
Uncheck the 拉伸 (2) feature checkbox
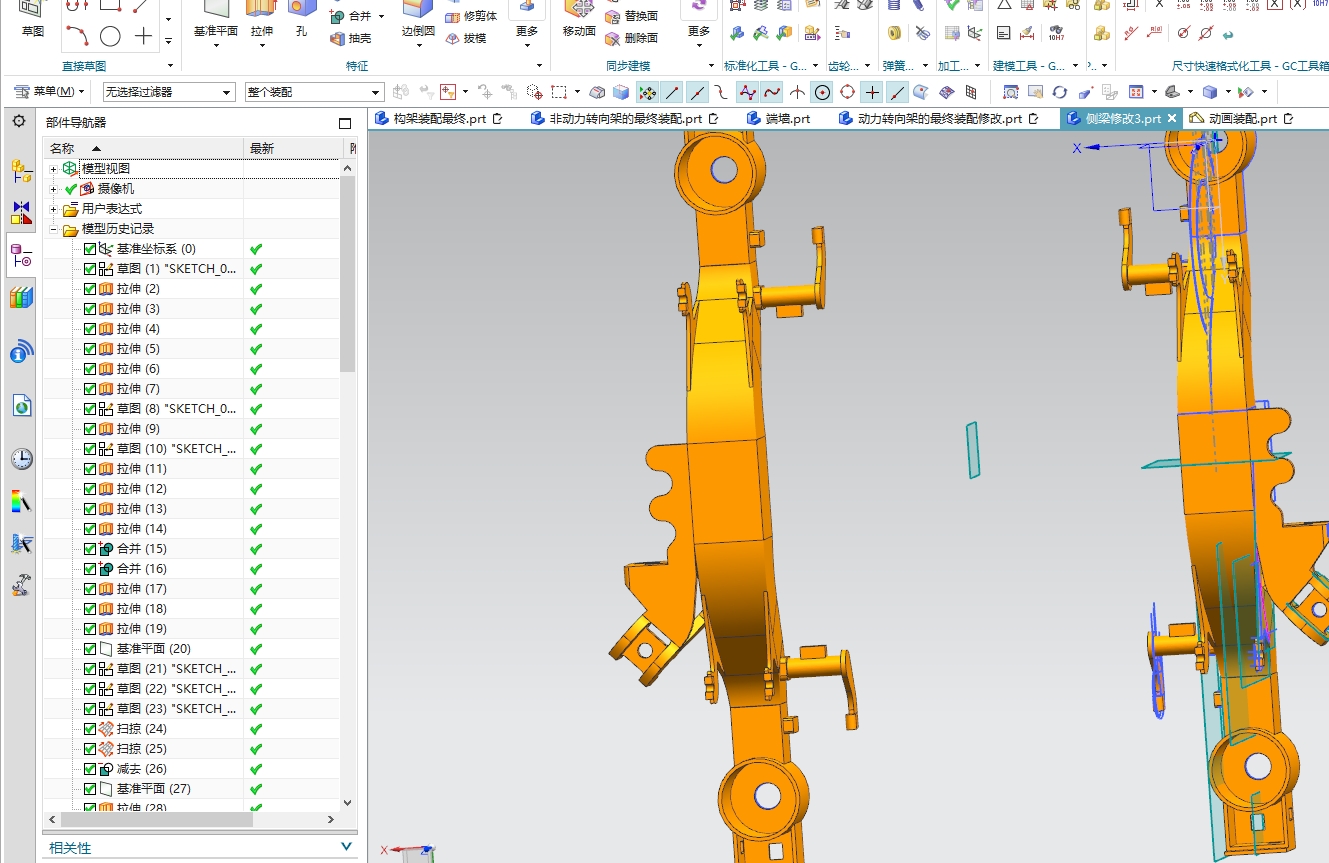[90, 289]
